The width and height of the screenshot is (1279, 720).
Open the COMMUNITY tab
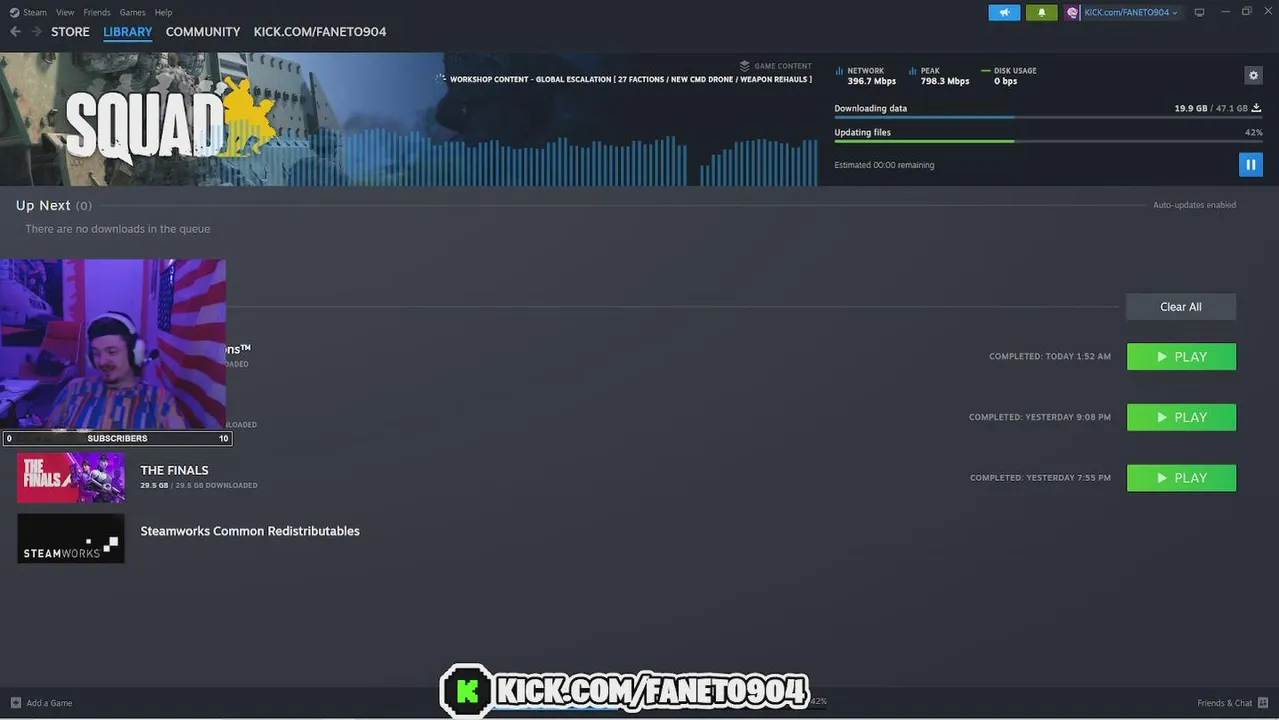point(203,32)
